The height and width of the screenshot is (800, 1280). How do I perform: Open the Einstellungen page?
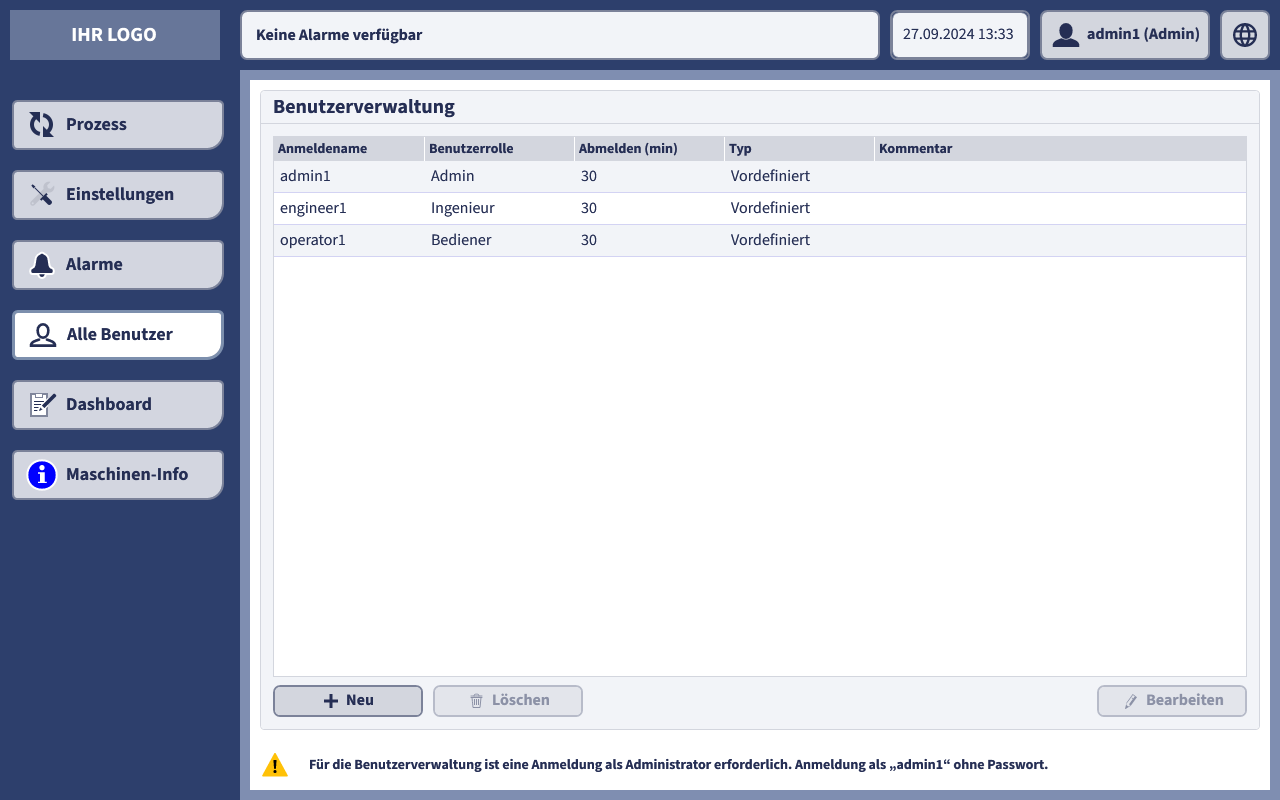[x=118, y=195]
